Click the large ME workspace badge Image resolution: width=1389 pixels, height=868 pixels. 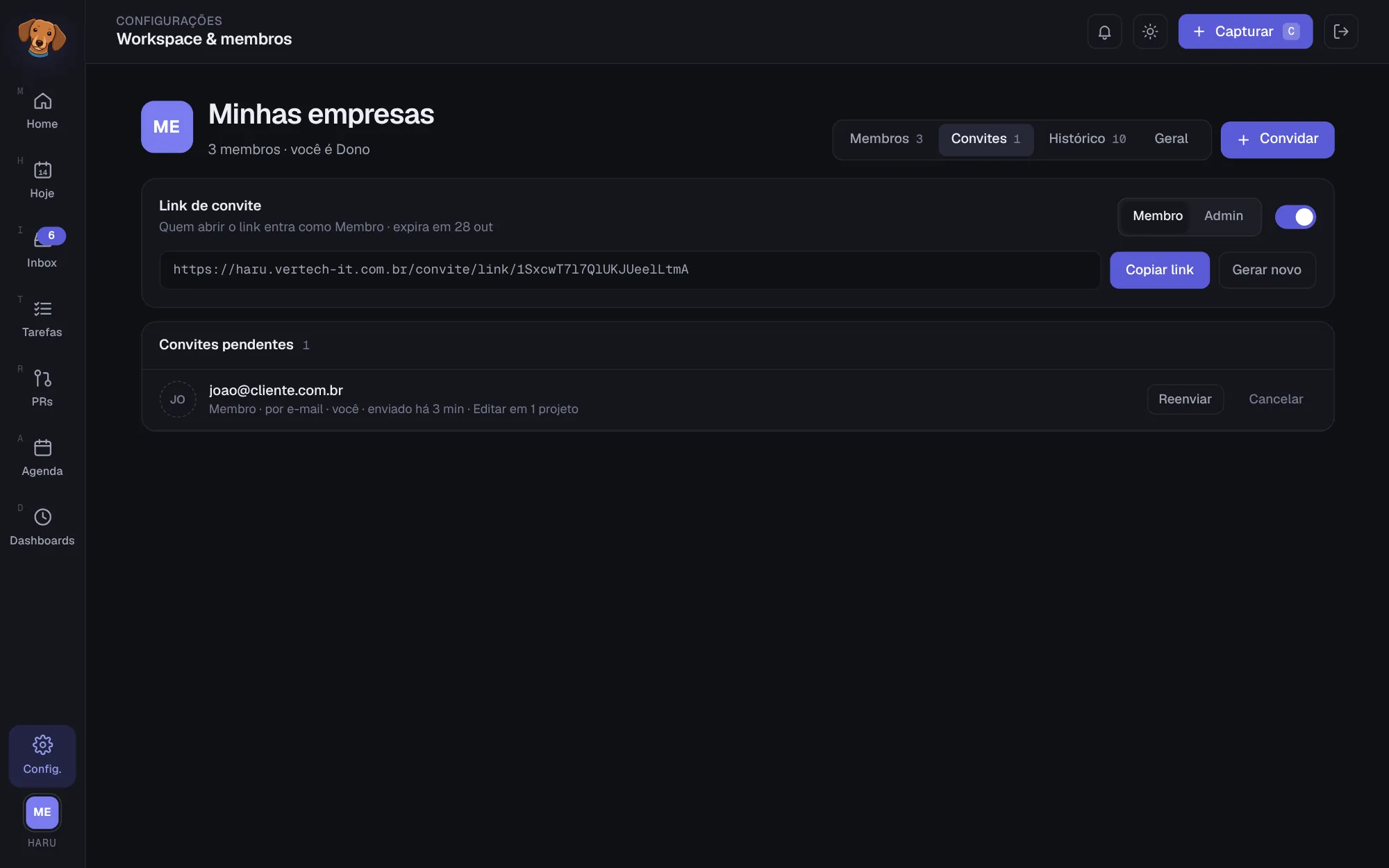167,126
